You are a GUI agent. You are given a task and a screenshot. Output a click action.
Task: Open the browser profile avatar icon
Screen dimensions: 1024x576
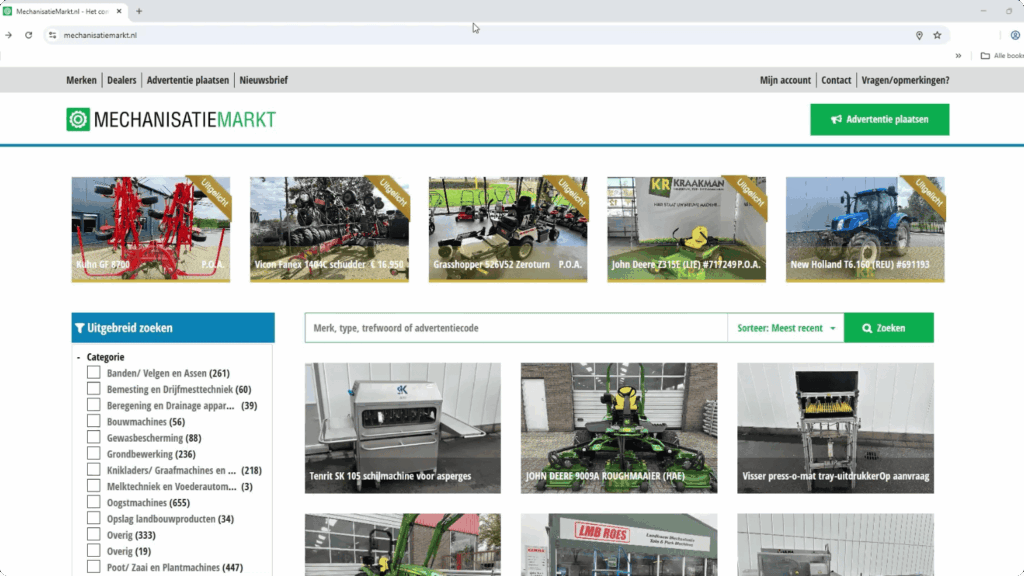click(1015, 35)
